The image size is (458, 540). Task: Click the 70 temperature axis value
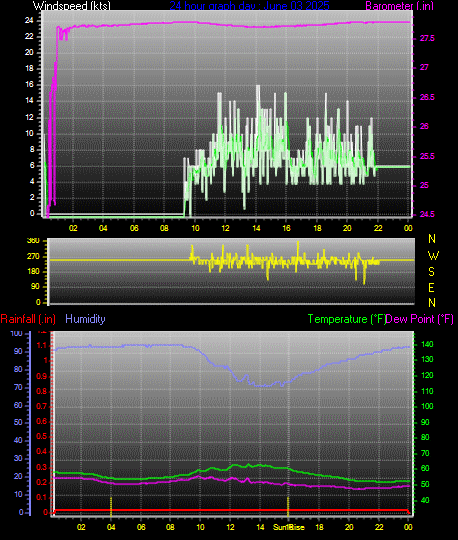pyautogui.click(x=425, y=453)
